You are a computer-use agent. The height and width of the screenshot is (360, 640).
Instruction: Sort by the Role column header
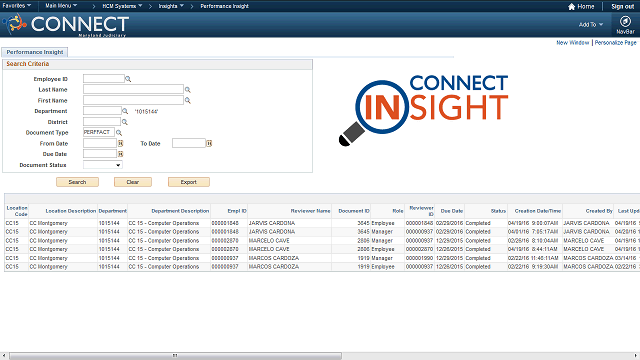pyautogui.click(x=398, y=211)
